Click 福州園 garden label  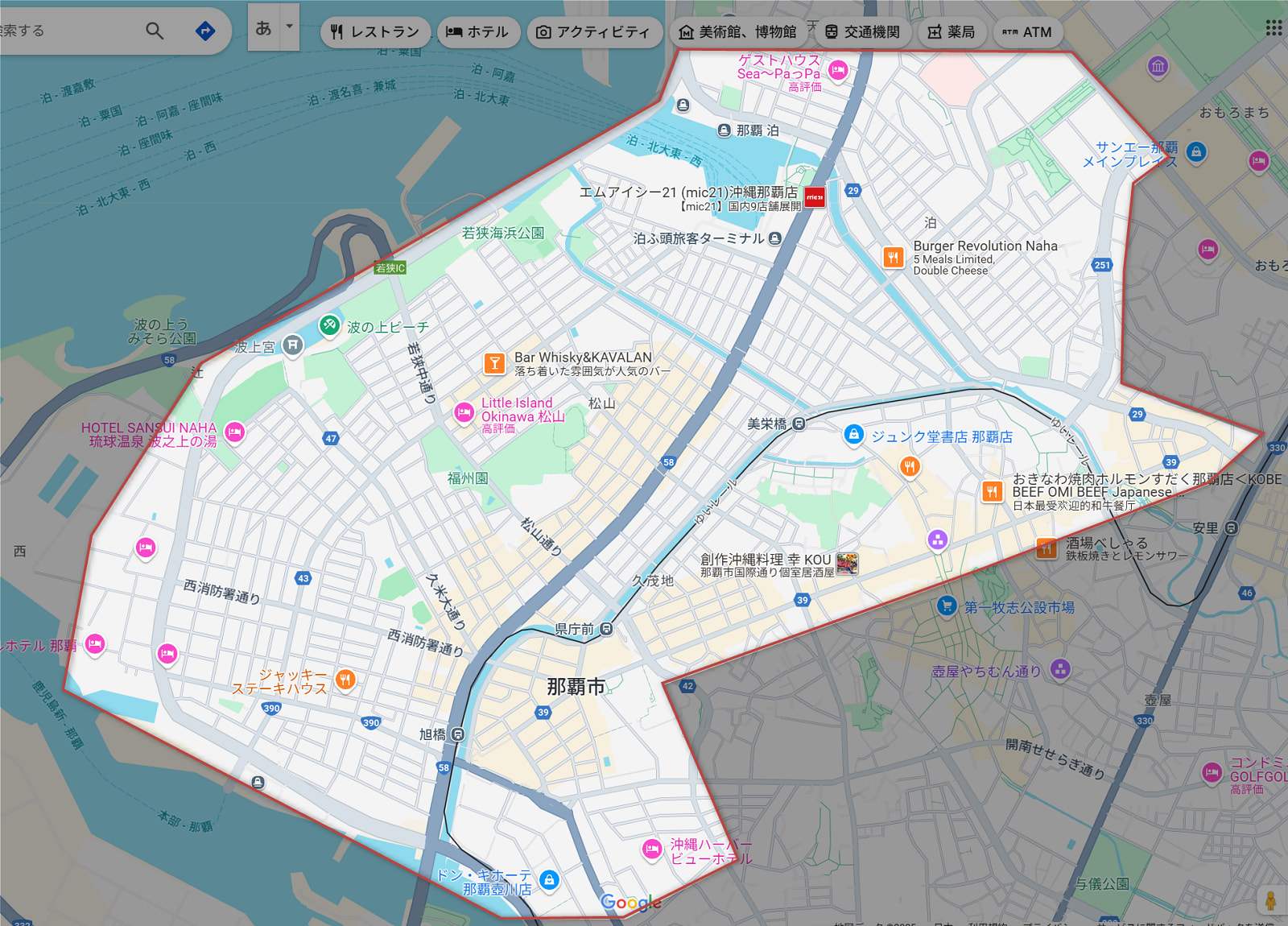point(468,478)
